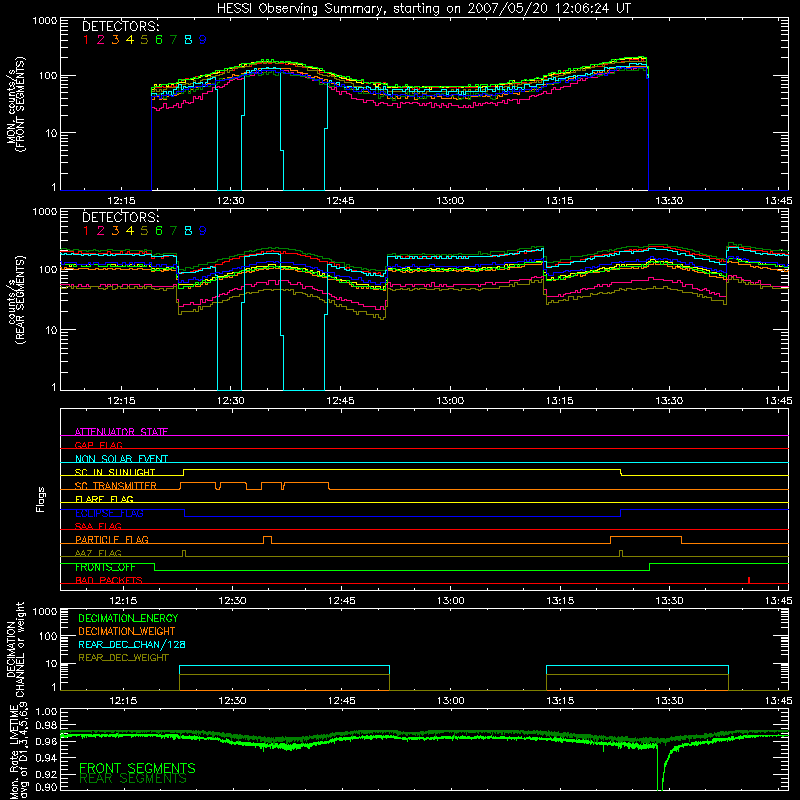Select DETECTORS label in rear segments panel

point(120,217)
